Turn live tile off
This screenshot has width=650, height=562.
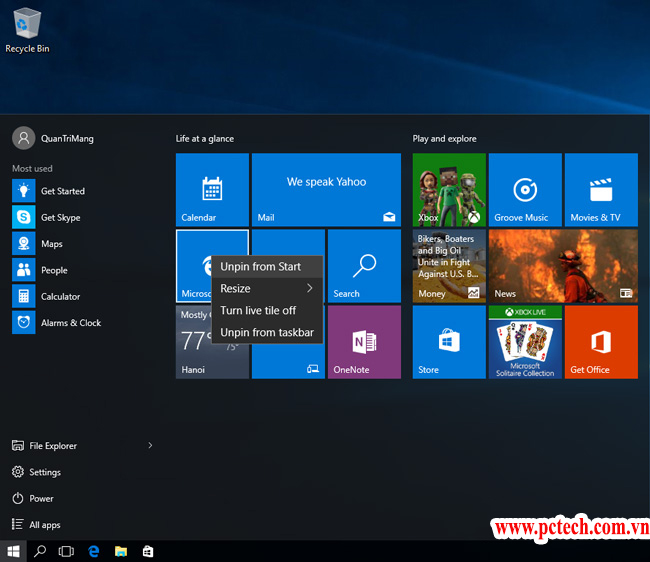[258, 311]
